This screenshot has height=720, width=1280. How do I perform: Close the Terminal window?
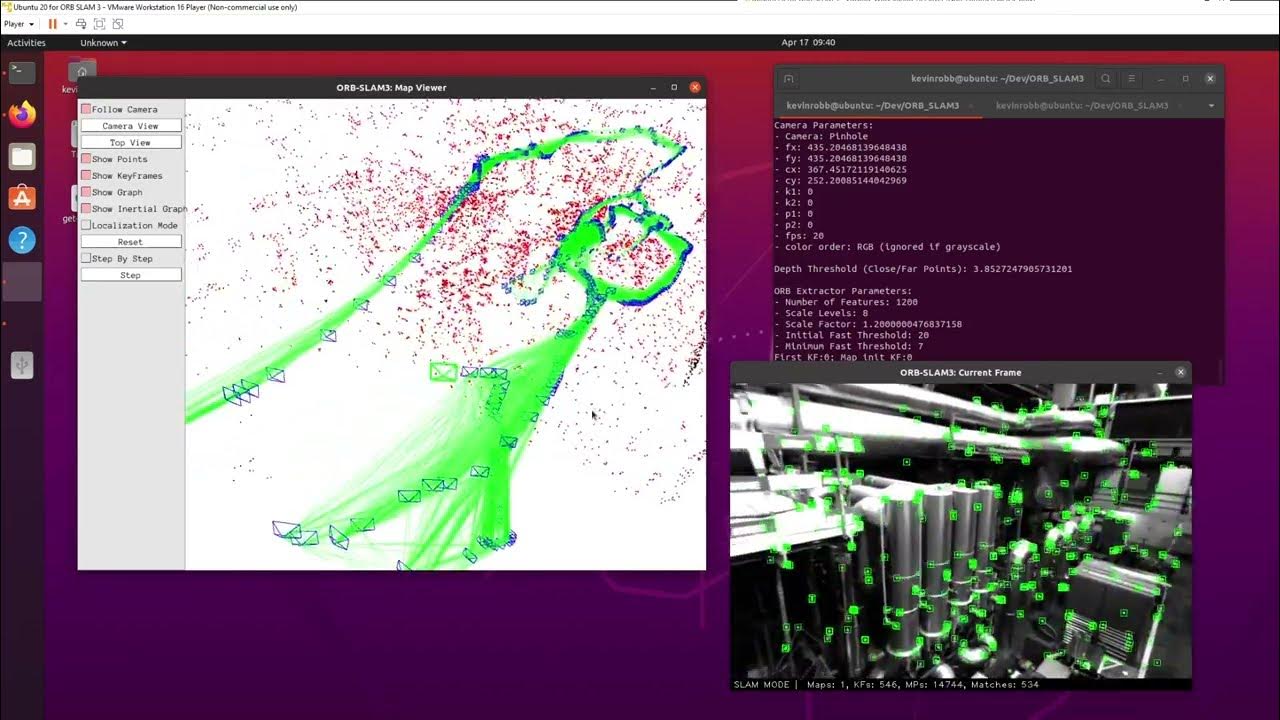pos(1210,79)
